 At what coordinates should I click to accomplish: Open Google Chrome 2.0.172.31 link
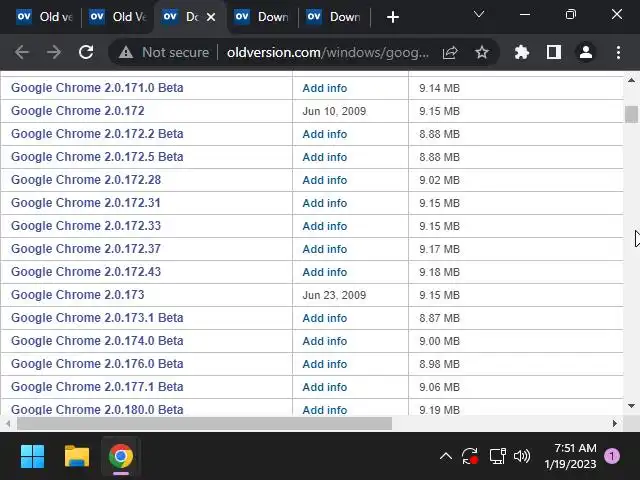click(86, 202)
